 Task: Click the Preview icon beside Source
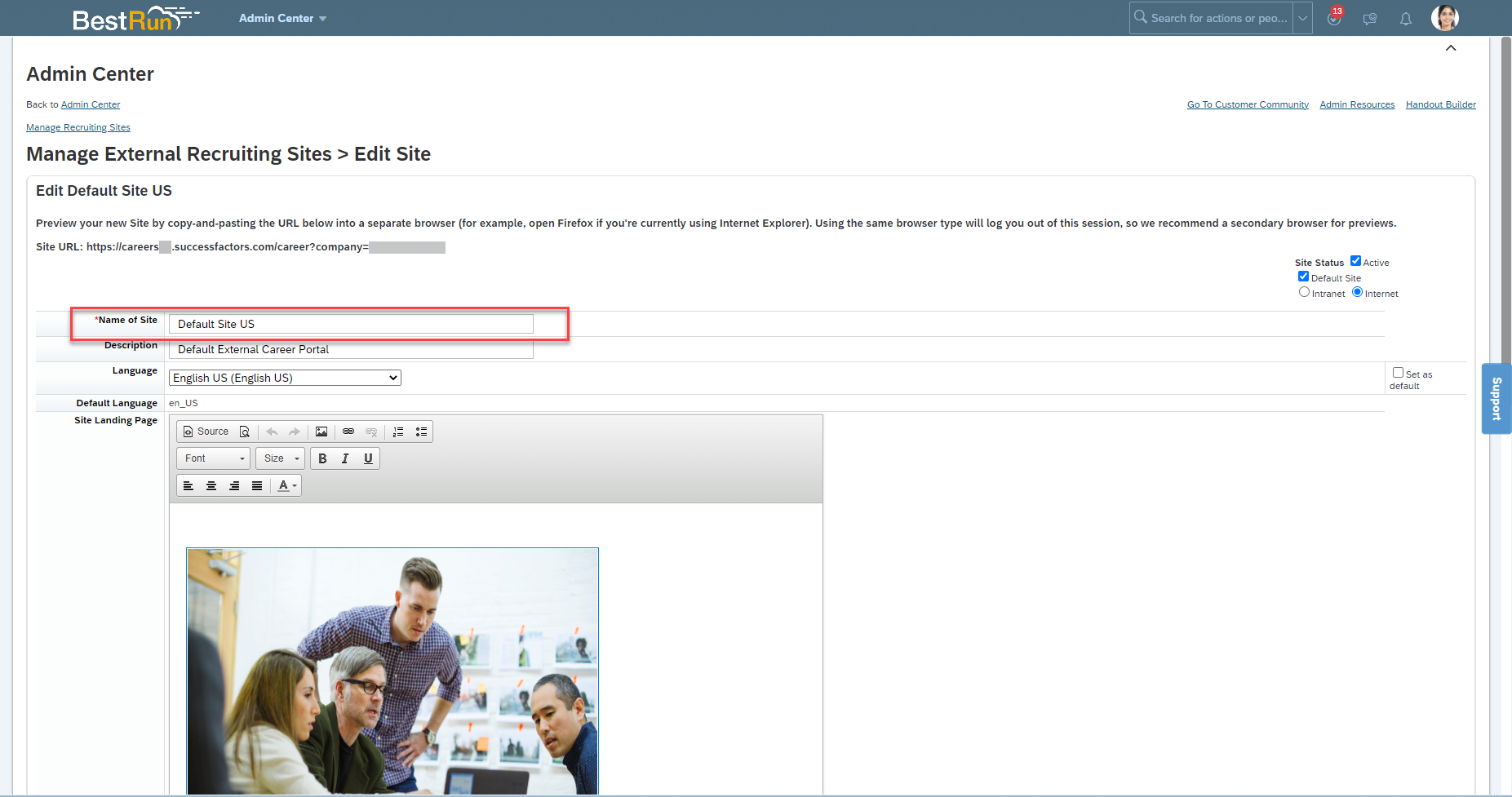[244, 432]
